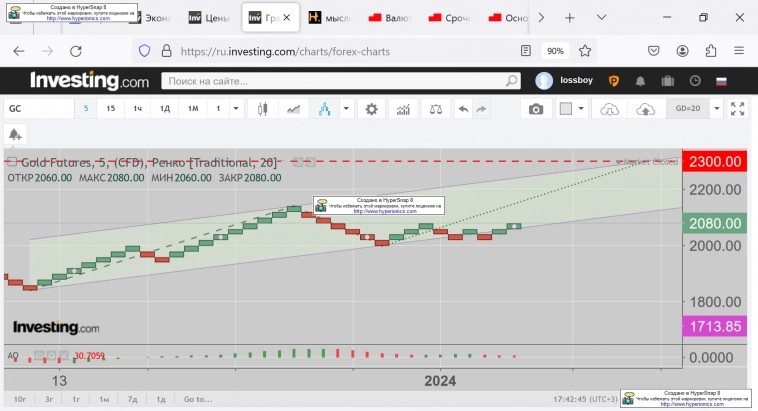Set range to 7д

tap(132, 399)
